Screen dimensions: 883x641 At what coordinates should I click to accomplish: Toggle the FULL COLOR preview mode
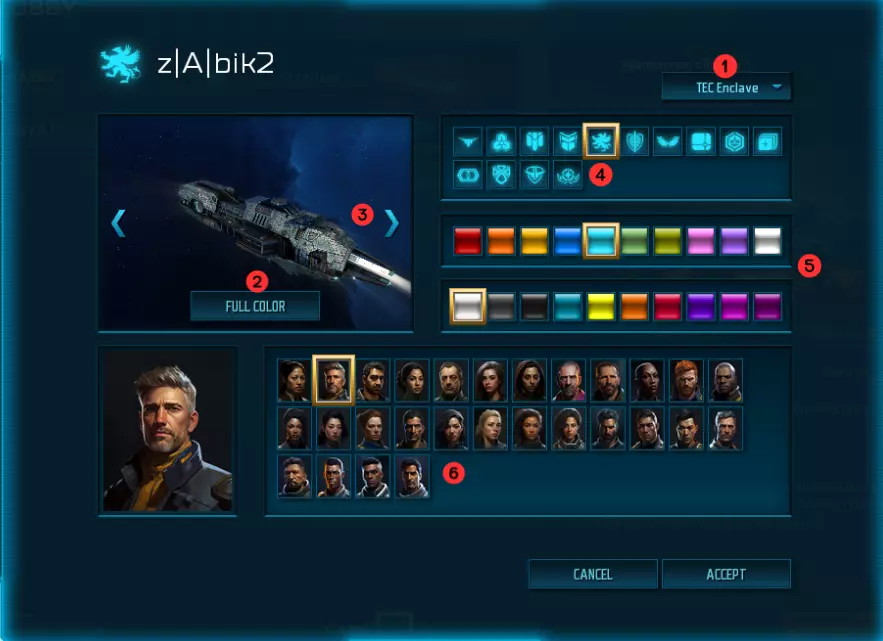click(x=255, y=306)
